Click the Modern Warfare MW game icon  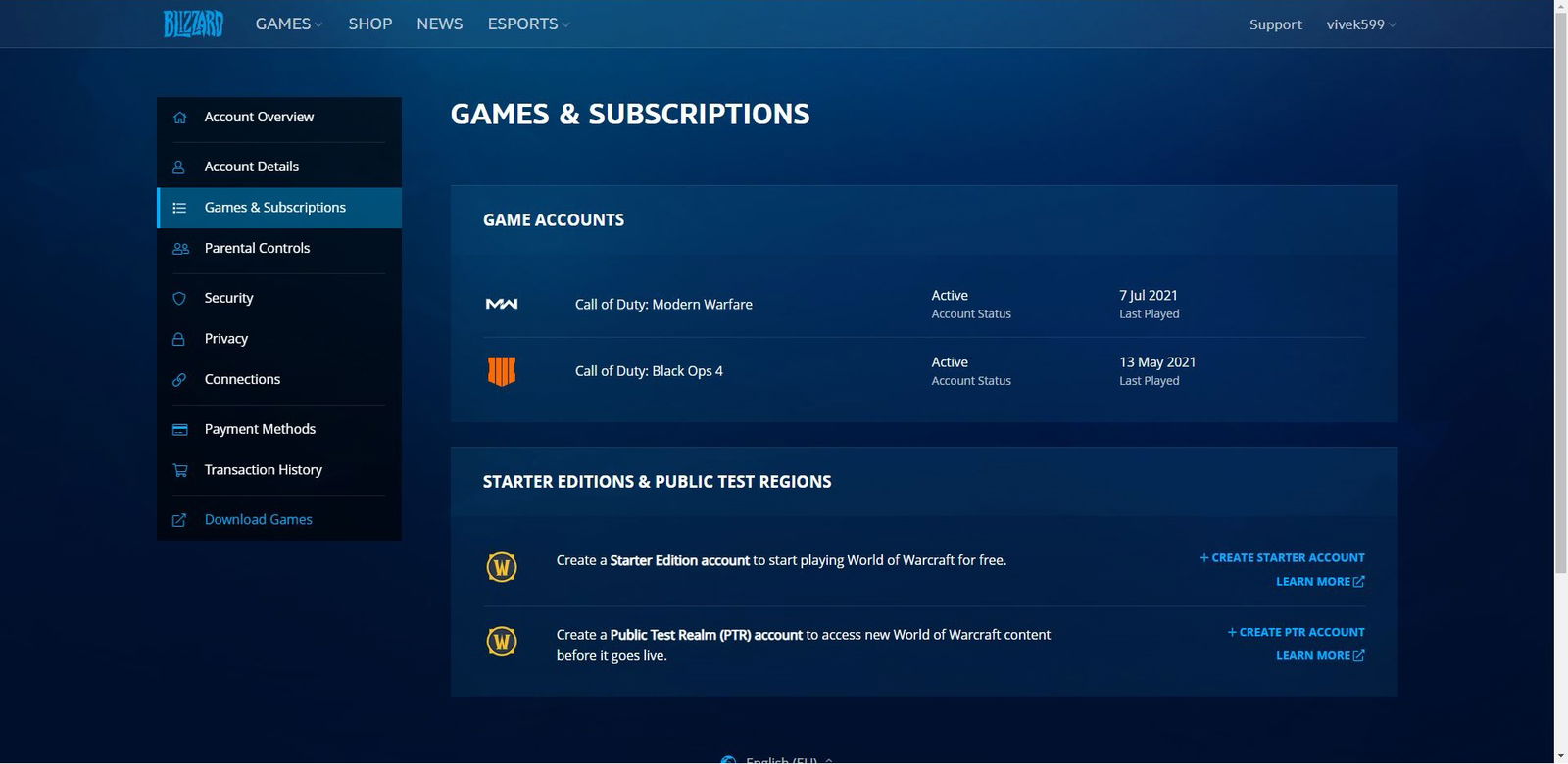pos(502,304)
